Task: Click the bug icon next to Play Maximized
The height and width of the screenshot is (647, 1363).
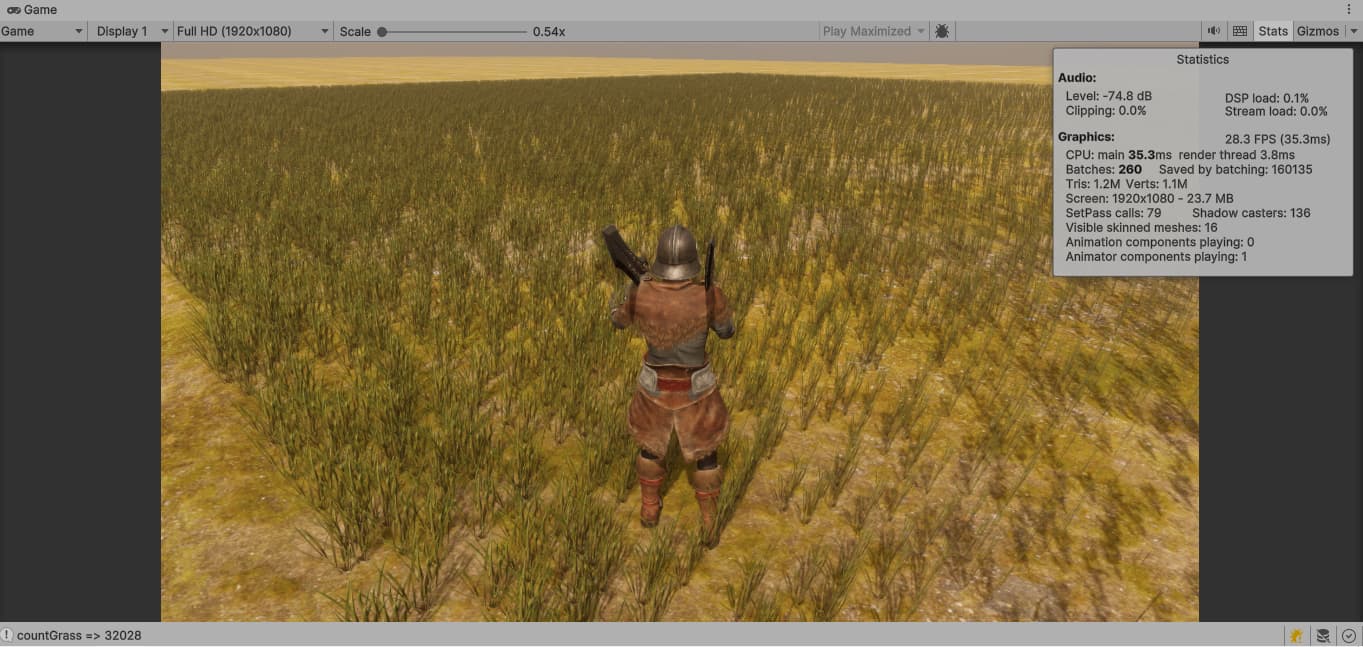Action: pyautogui.click(x=941, y=31)
